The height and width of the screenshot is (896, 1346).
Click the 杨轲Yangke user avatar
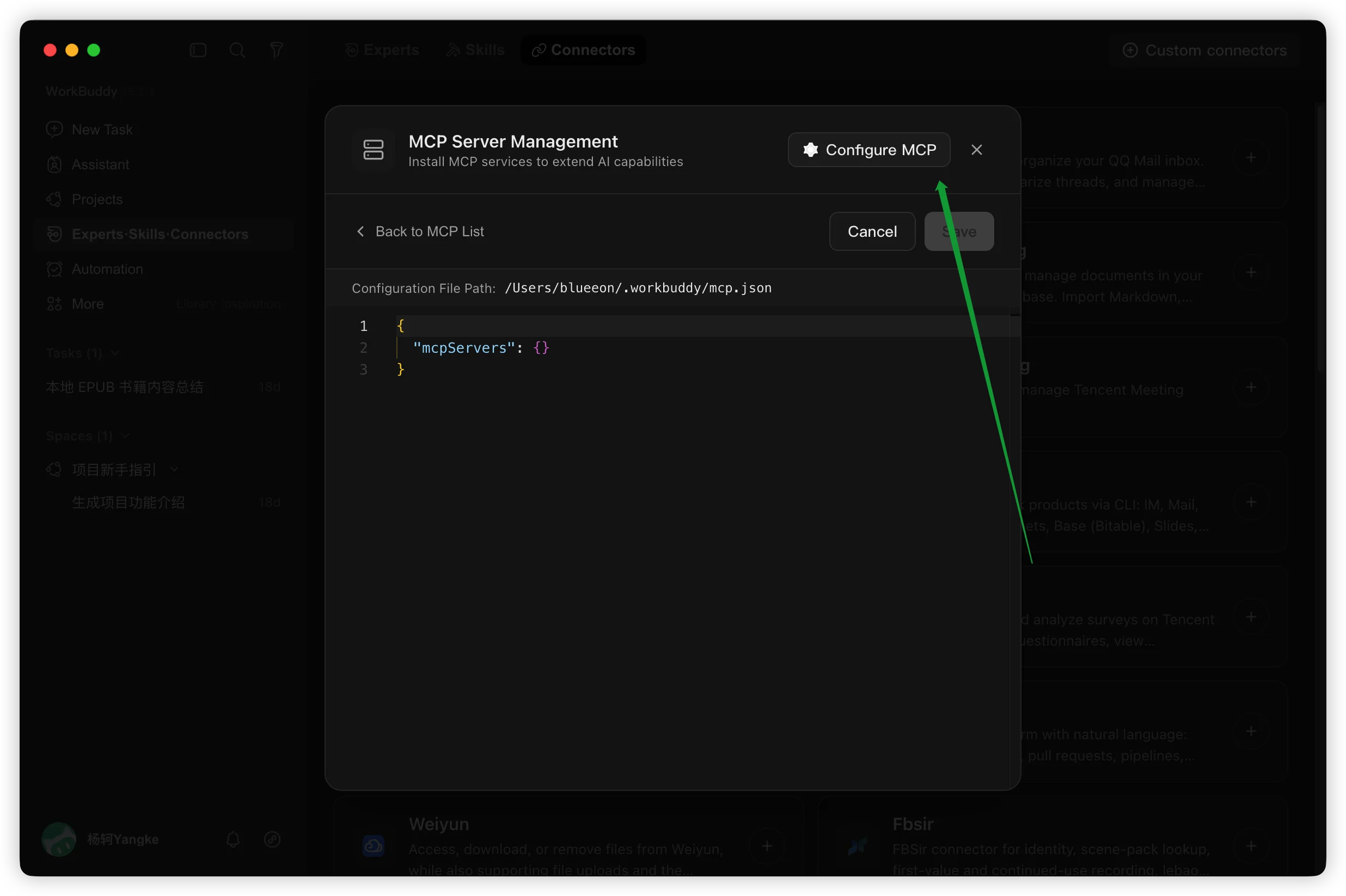click(59, 839)
